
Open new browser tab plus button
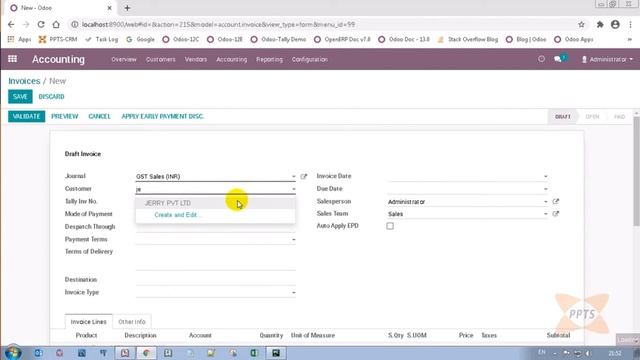127,8
